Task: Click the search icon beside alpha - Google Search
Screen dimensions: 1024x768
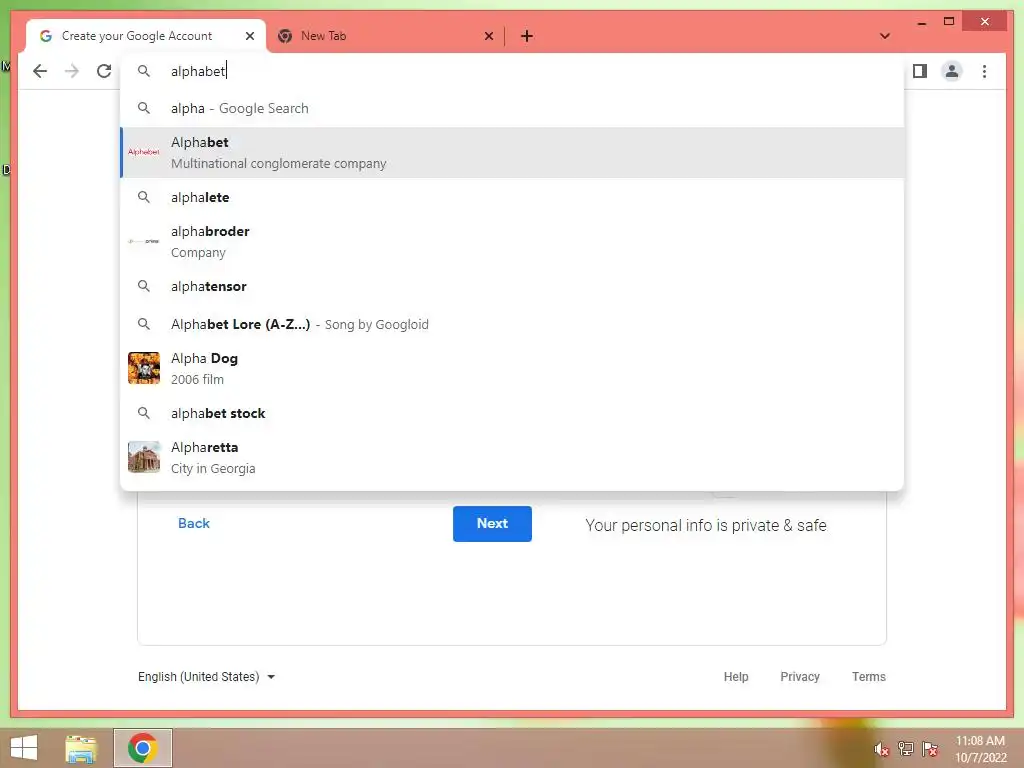Action: 144,108
